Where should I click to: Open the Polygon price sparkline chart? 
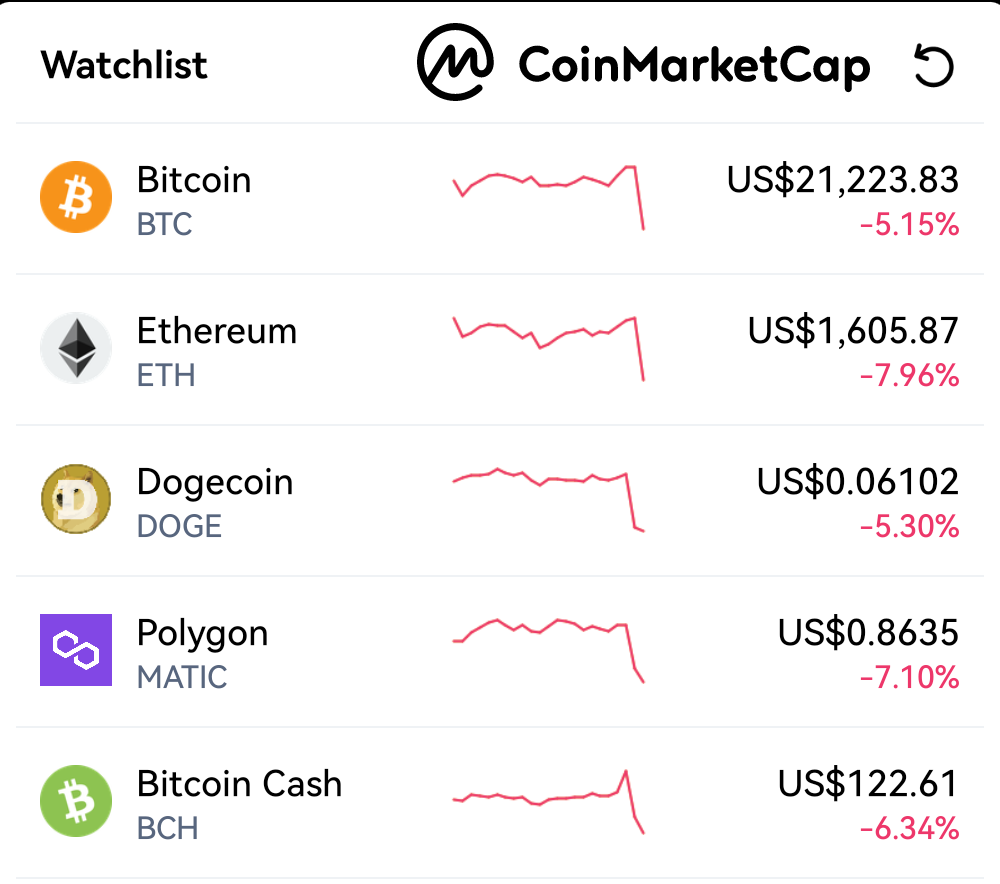pyautogui.click(x=548, y=651)
